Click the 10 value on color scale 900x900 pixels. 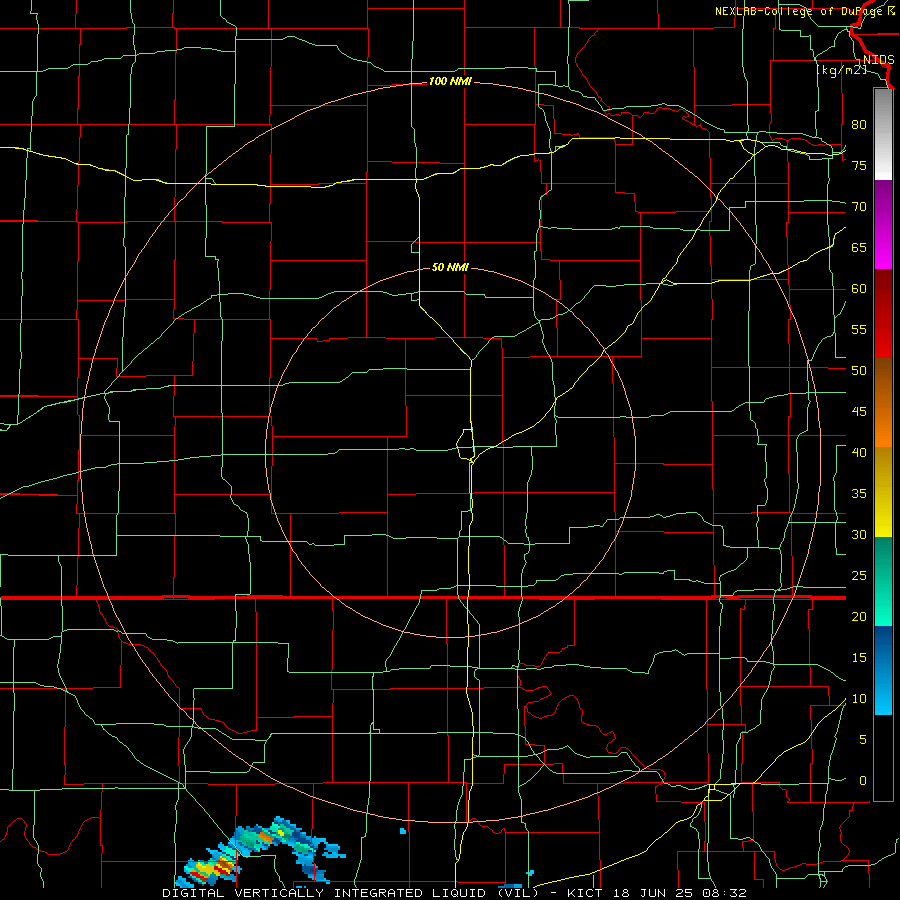coord(859,699)
